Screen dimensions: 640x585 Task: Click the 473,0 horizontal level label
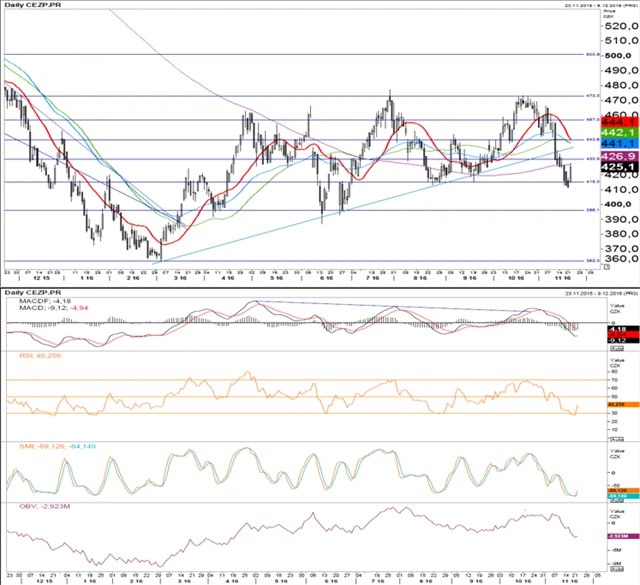pos(591,96)
